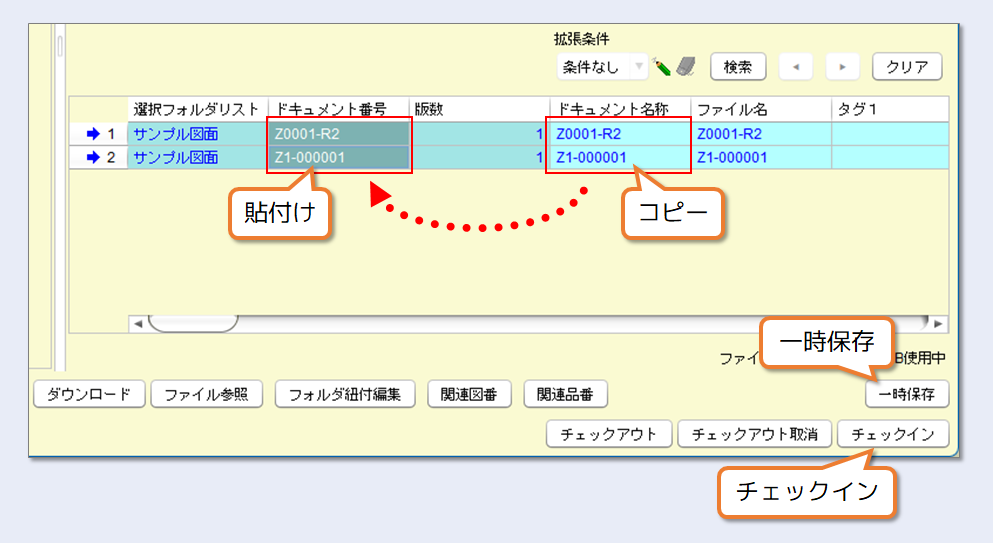Select the ドキュメント番号 column header

pos(338,108)
